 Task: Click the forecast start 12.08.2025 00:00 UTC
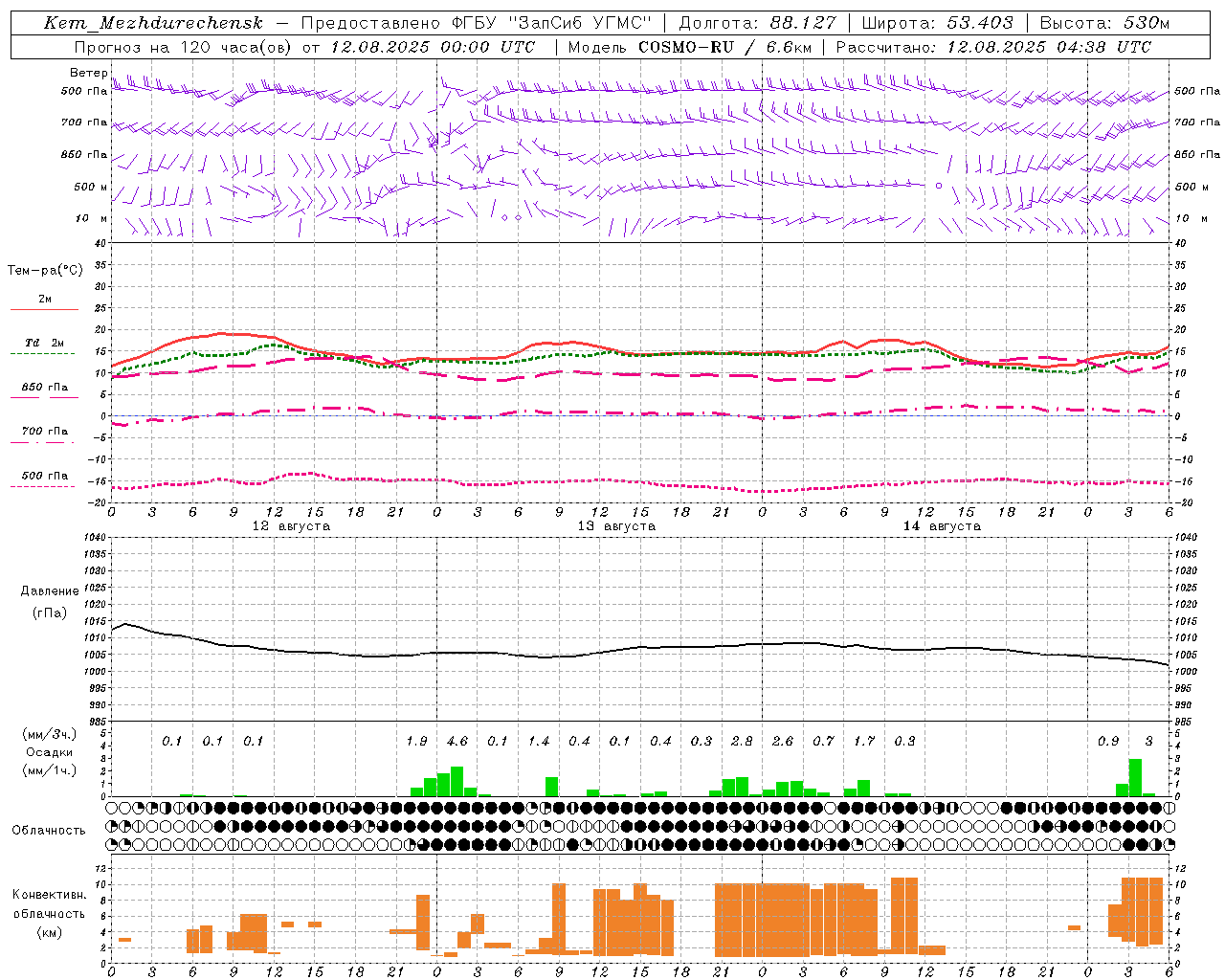[x=433, y=47]
